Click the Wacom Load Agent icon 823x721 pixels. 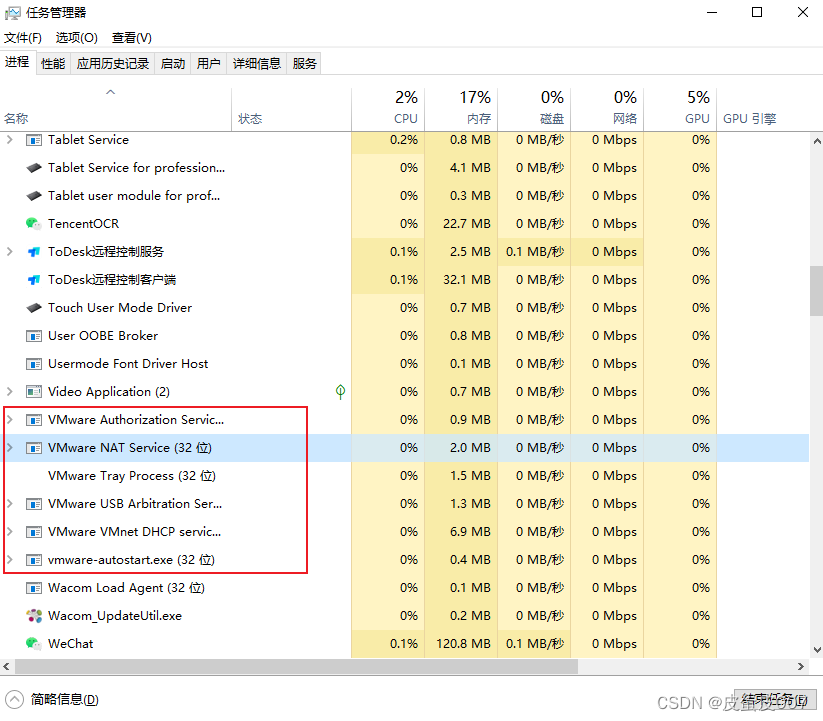(34, 588)
